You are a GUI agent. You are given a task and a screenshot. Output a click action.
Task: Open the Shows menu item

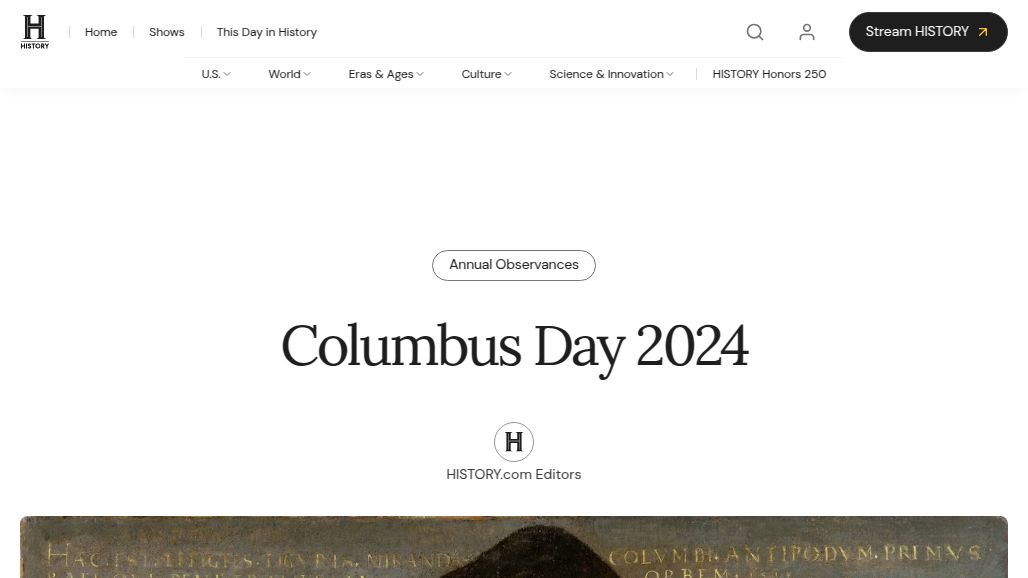pyautogui.click(x=167, y=32)
